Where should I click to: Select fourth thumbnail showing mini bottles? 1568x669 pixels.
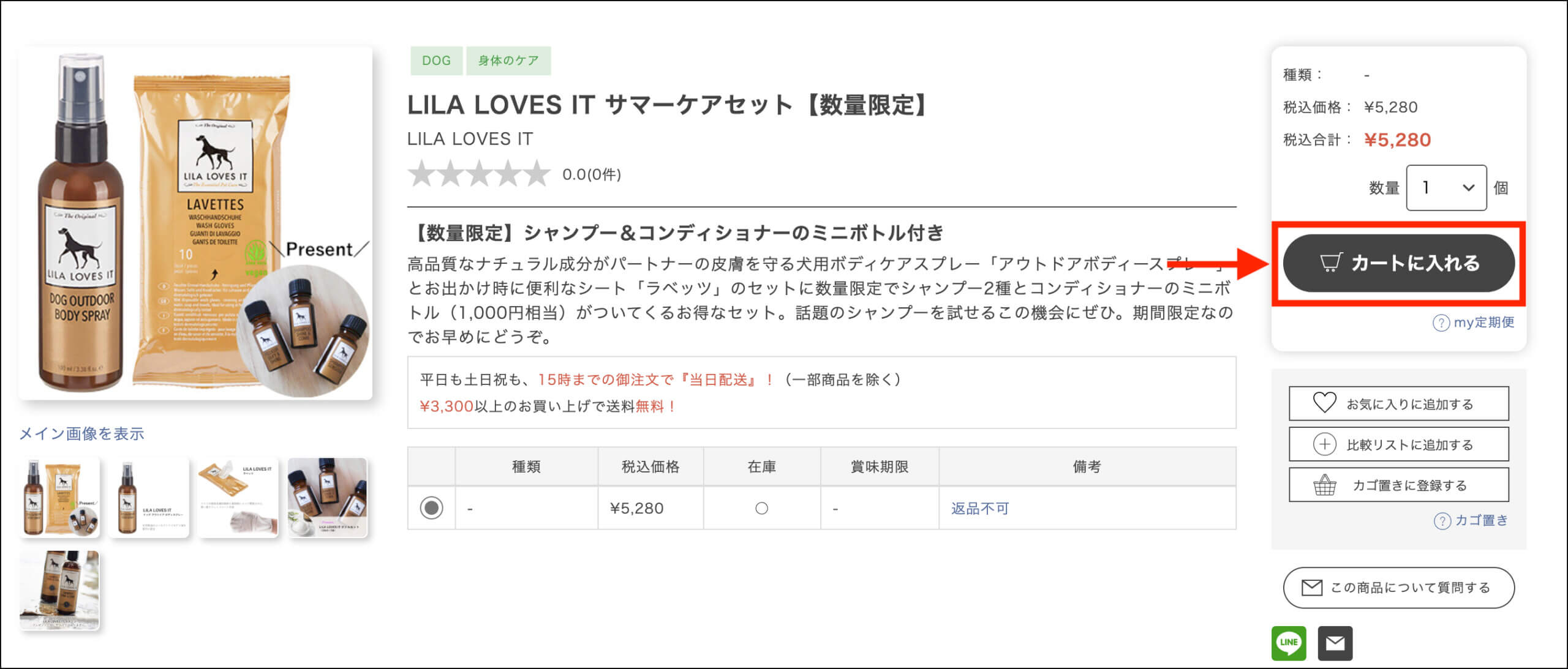point(328,498)
